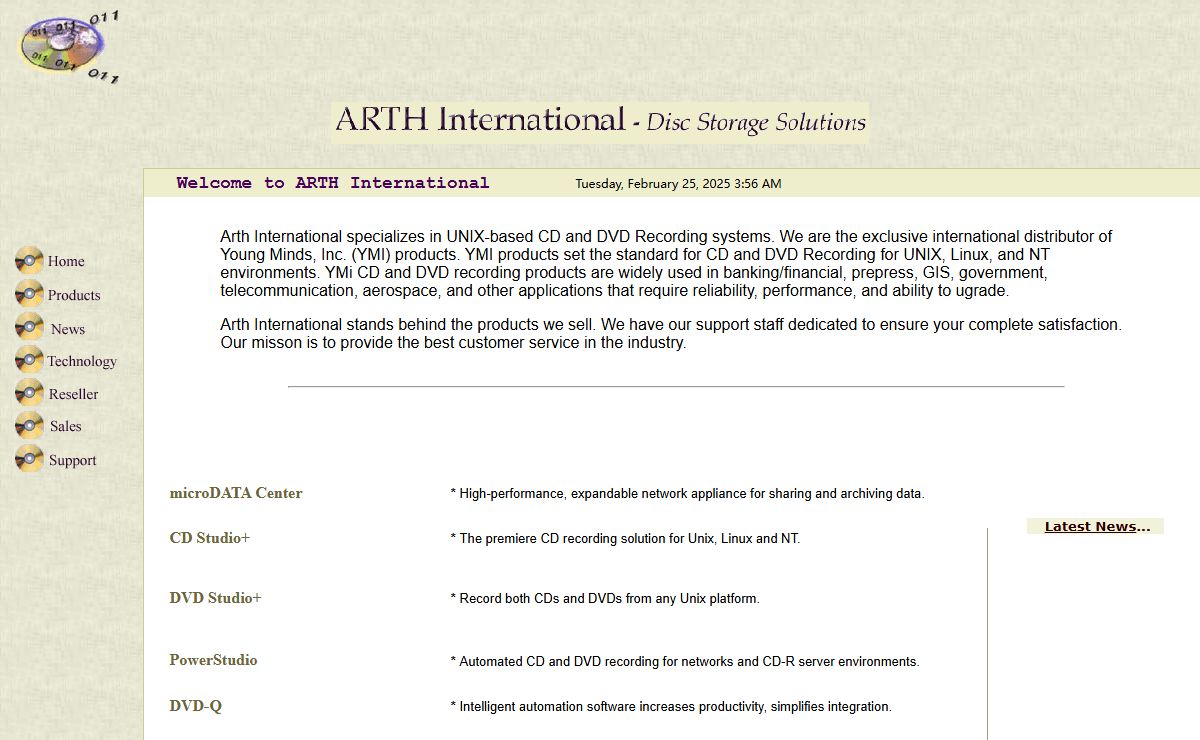1200x740 pixels.
Task: Open the CD Studio+ product link
Action: [210, 538]
